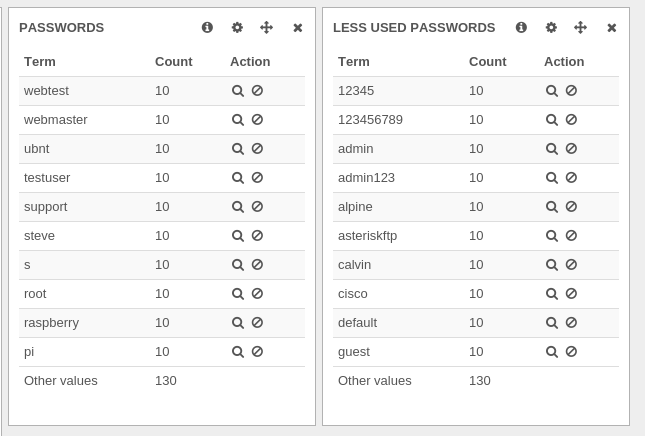The height and width of the screenshot is (436, 645).
Task: Filter by root using magnifier icon
Action: point(238,294)
